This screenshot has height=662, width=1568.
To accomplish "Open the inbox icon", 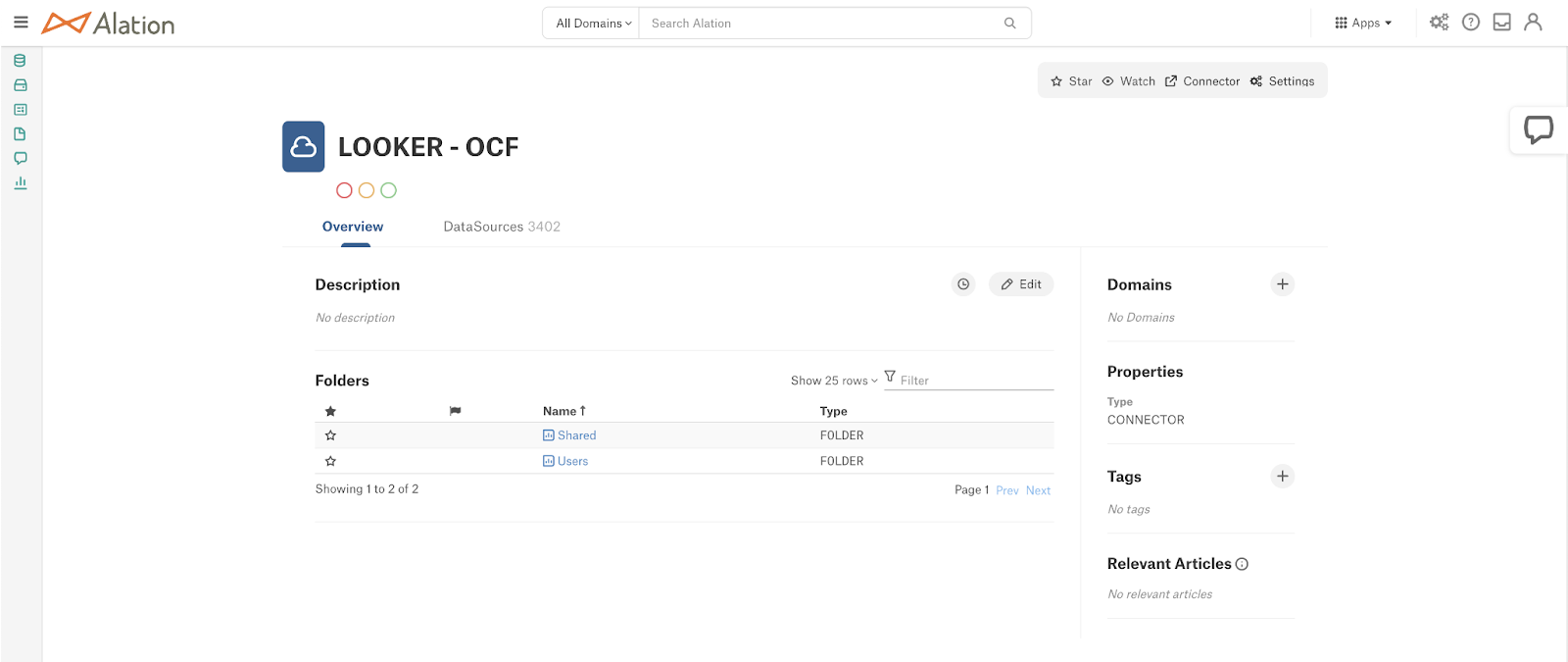I will tap(1501, 22).
